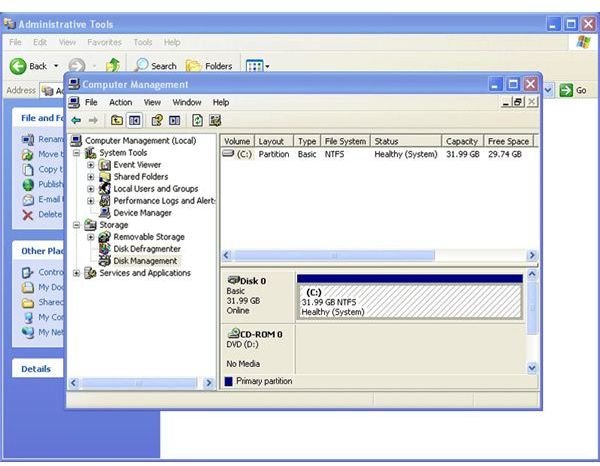Open the Address bar dropdown arrow
This screenshot has width=600, height=466.
click(x=548, y=90)
